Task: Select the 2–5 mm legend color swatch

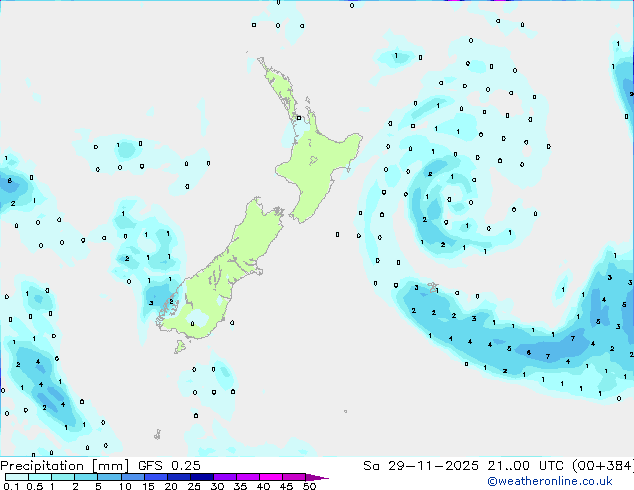Action: (x=86, y=477)
